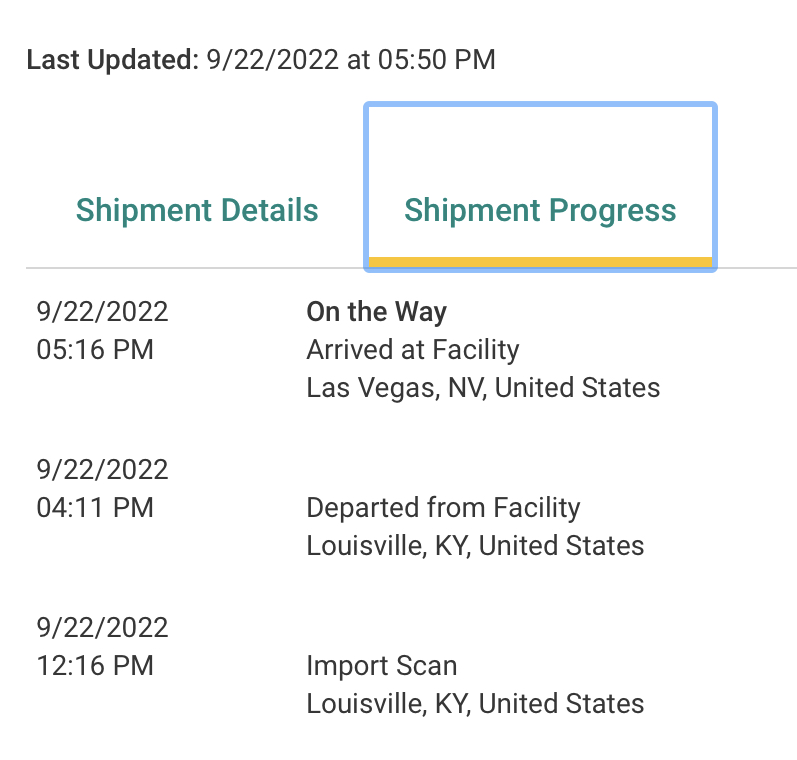Click the date above 12:16 PM
This screenshot has width=797, height=760.
coord(102,628)
